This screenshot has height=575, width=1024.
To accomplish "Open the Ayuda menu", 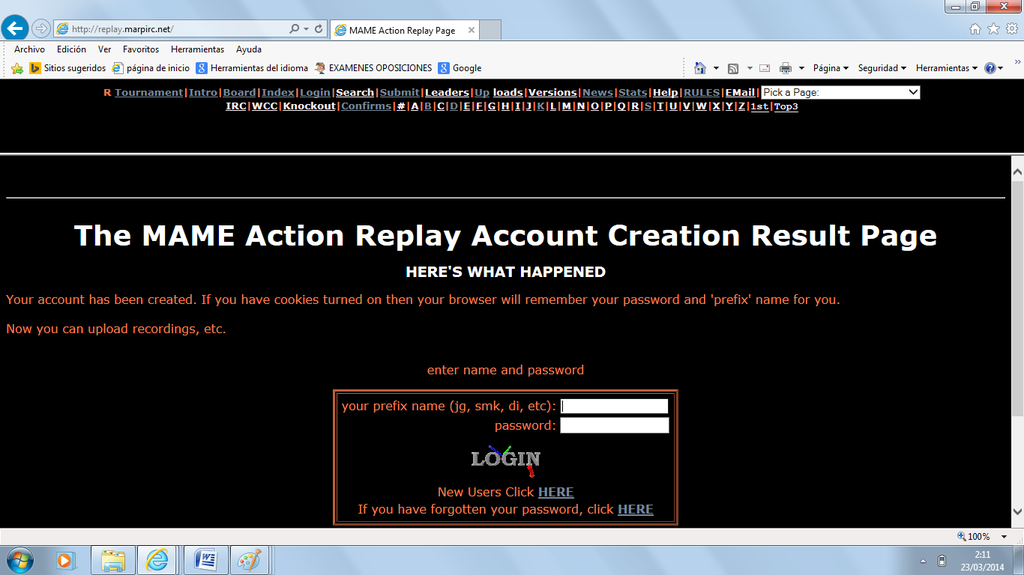I will pyautogui.click(x=249, y=49).
